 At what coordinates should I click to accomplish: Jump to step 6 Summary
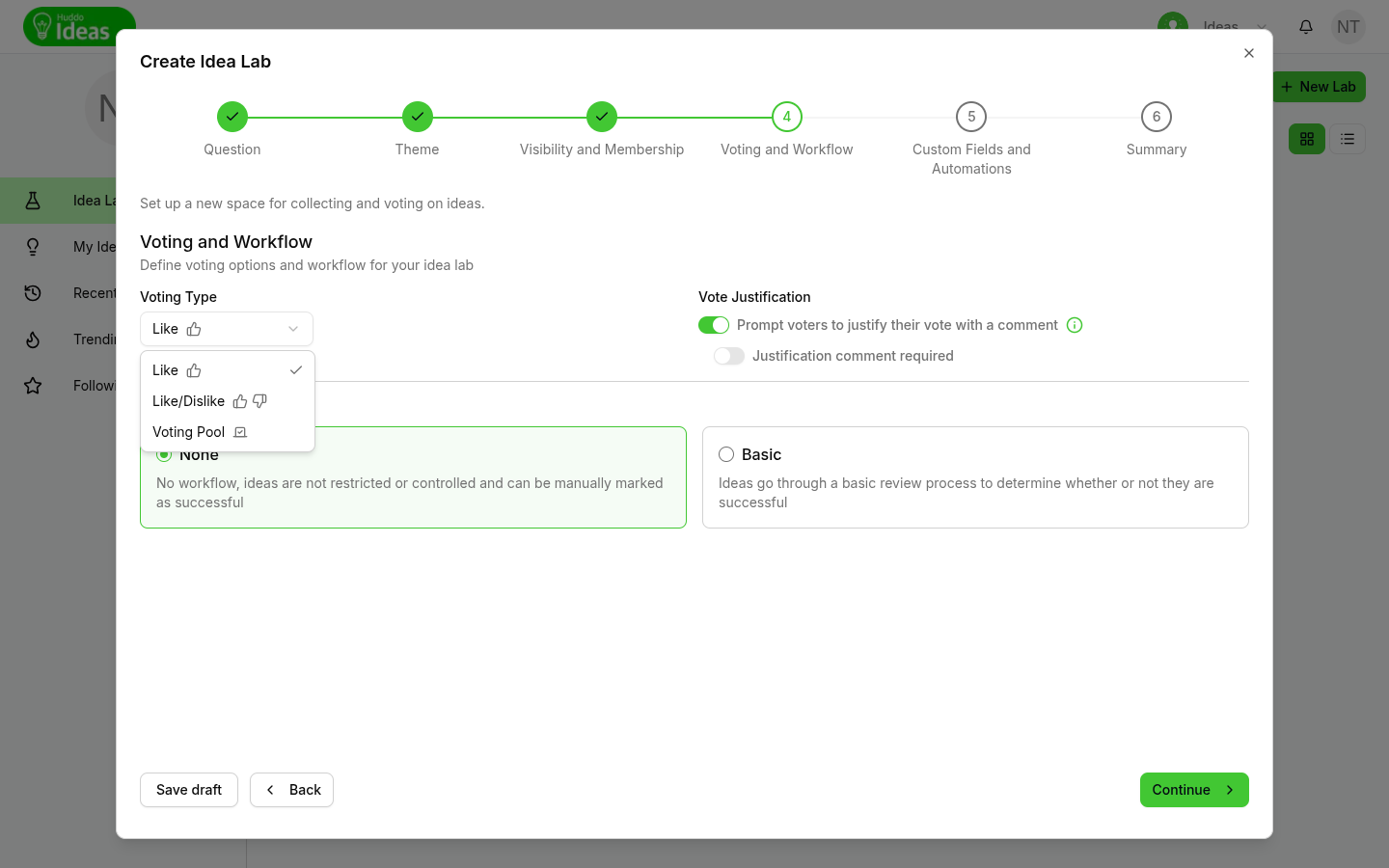[1157, 117]
